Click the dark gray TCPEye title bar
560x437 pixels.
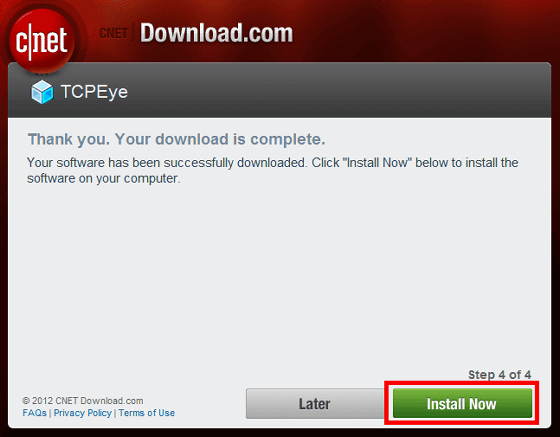click(x=279, y=90)
